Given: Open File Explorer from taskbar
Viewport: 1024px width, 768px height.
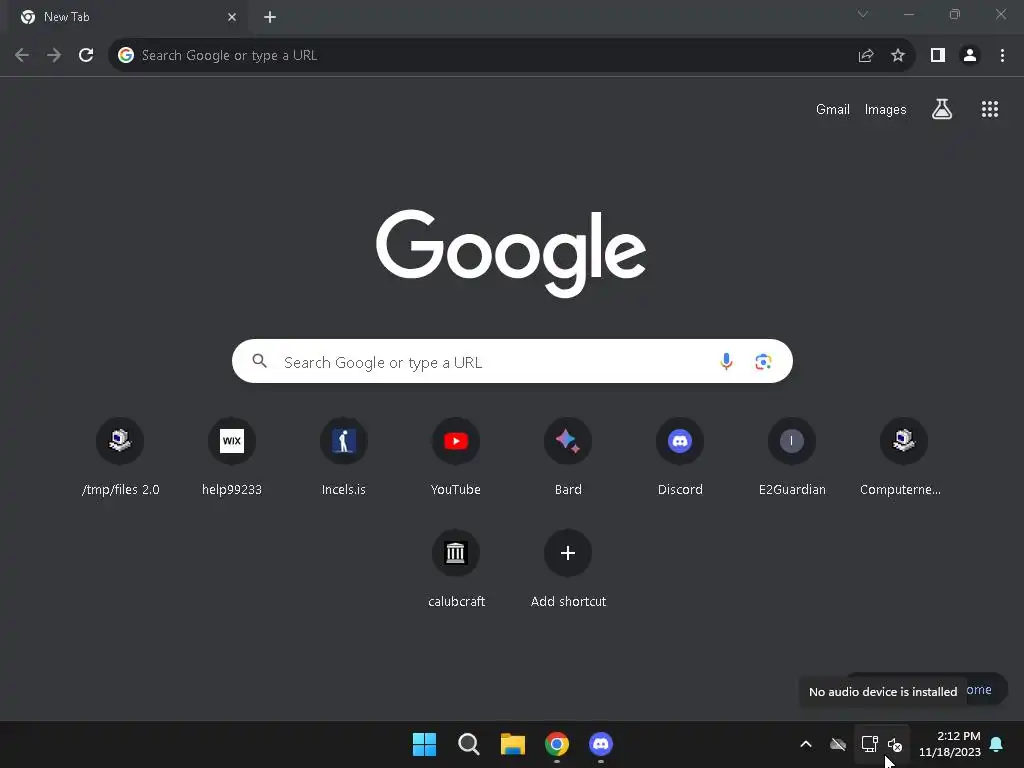Looking at the screenshot, I should coord(513,744).
